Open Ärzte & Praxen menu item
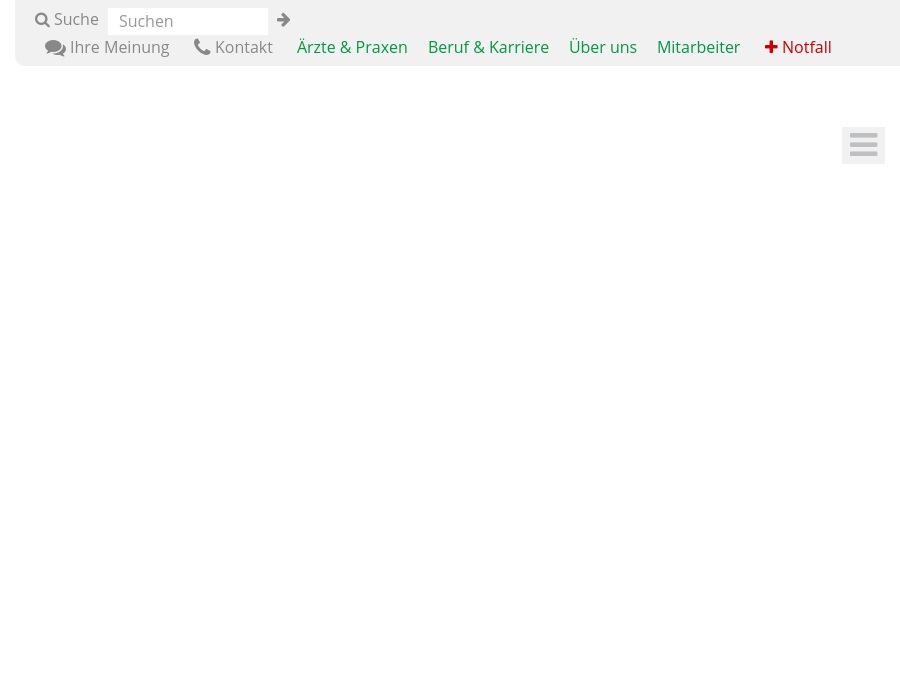This screenshot has width=900, height=700. [x=352, y=47]
